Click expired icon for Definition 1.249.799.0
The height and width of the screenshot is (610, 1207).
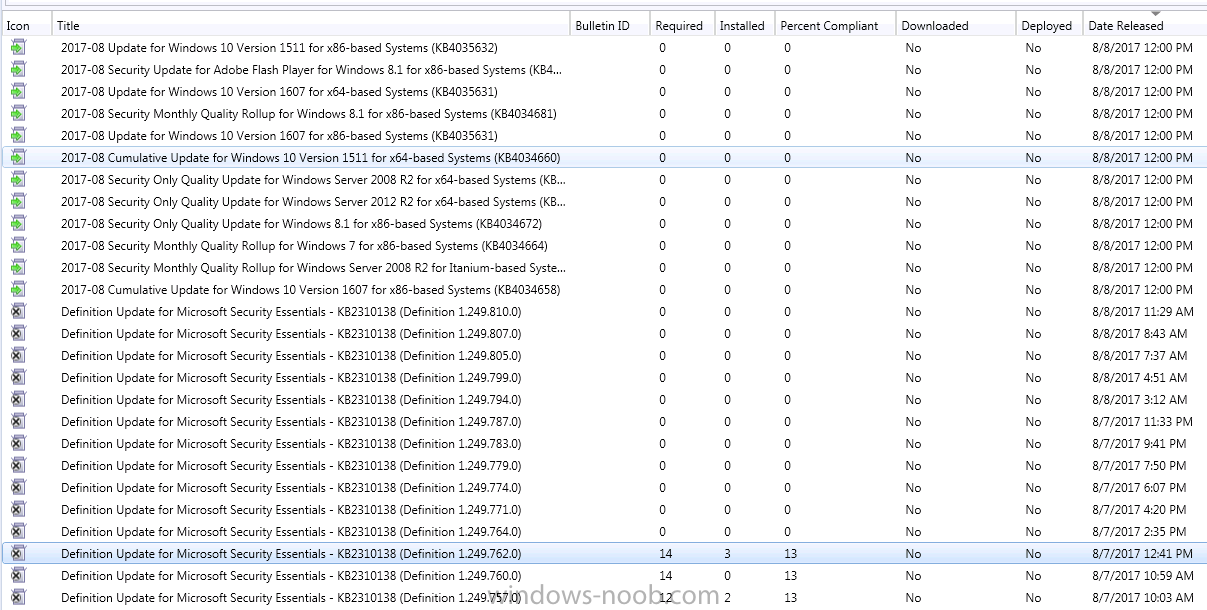tap(18, 377)
